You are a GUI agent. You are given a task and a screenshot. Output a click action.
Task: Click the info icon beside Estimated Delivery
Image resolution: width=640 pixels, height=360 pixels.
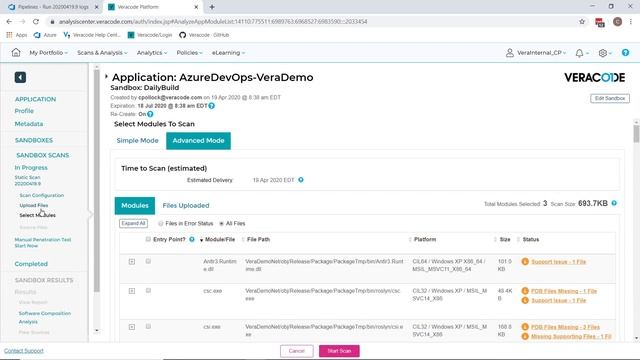pyautogui.click(x=301, y=180)
